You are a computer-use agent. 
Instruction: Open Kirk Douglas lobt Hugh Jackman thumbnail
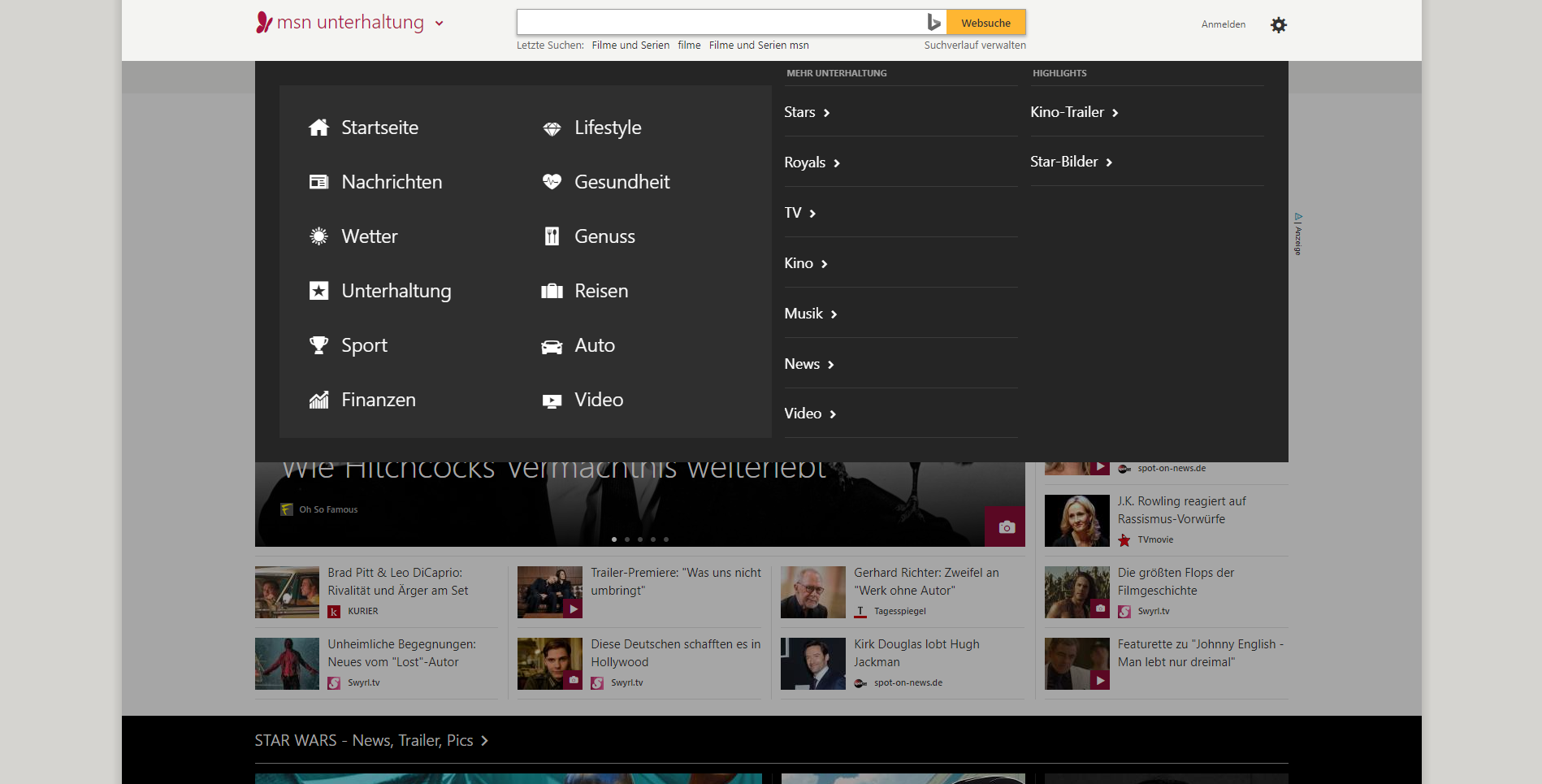(812, 664)
